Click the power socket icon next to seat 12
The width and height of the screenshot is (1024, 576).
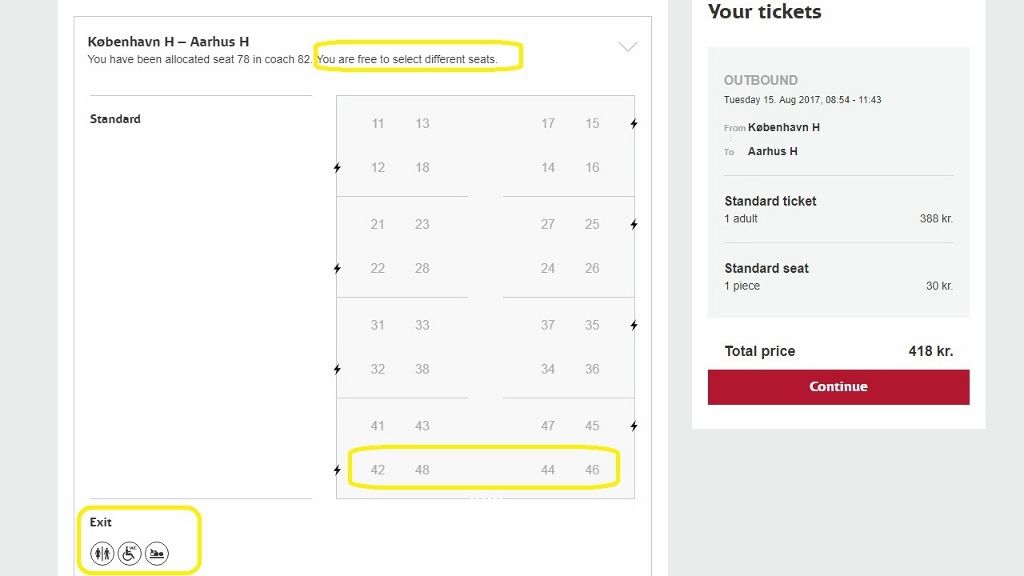click(338, 168)
